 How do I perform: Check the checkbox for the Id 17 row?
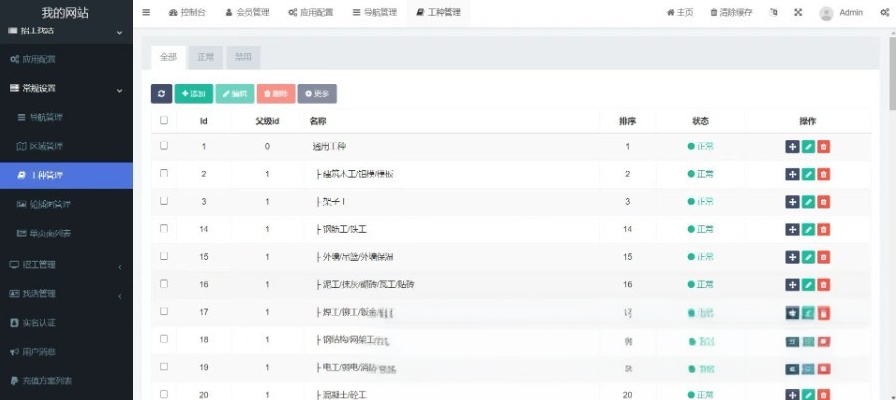point(164,311)
